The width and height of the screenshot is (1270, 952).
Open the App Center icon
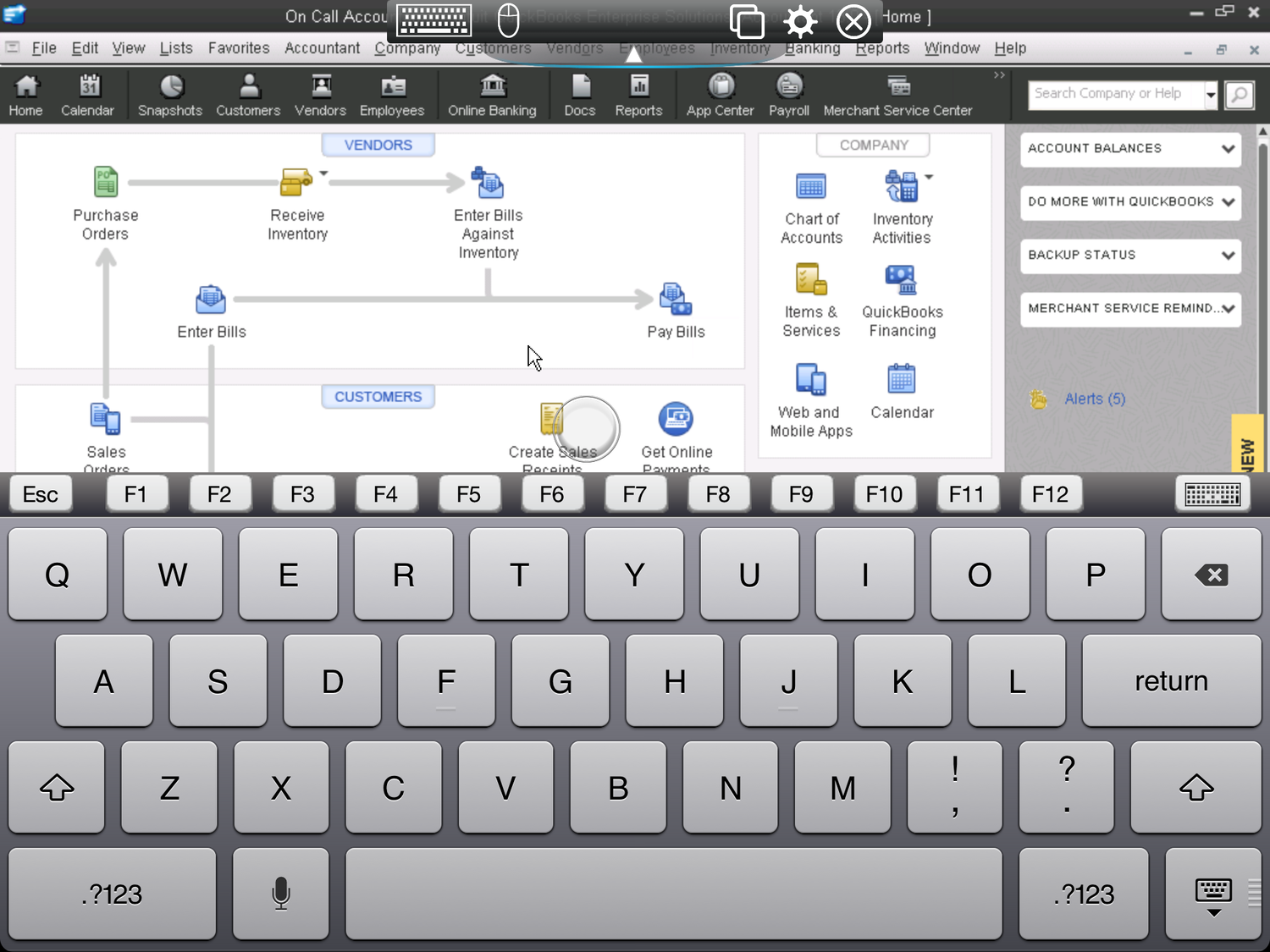(x=721, y=95)
